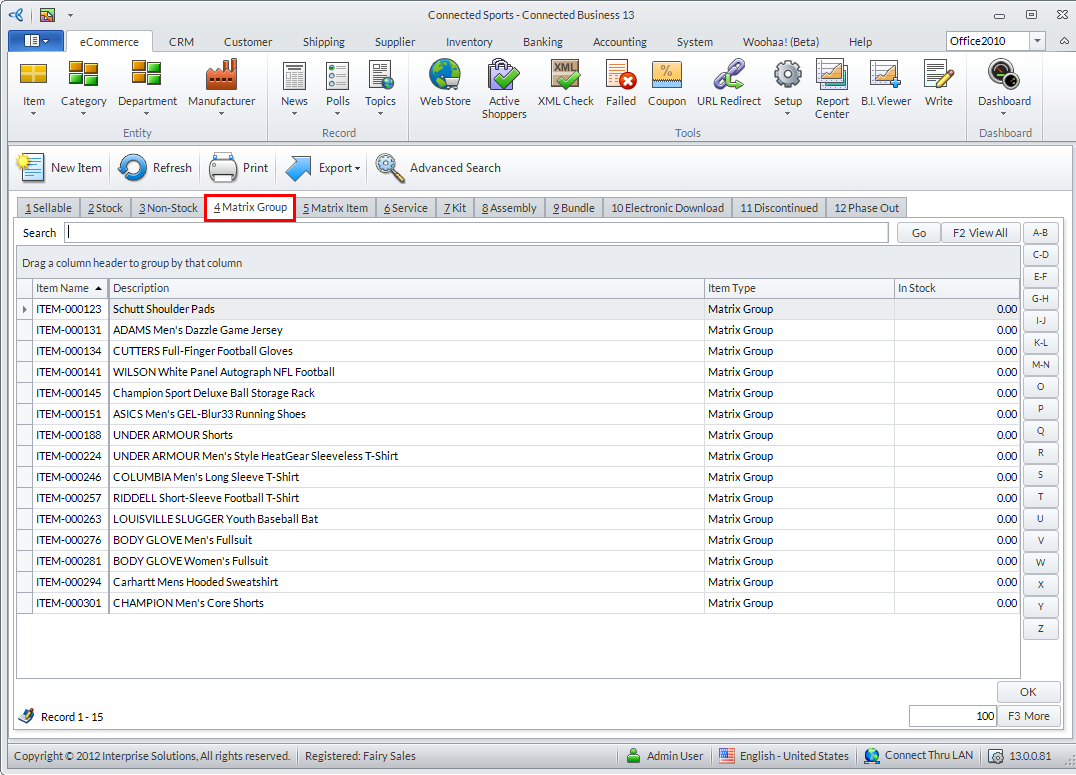Open the Office2010 theme dropdown
The width and height of the screenshot is (1076, 775).
pos(1037,41)
